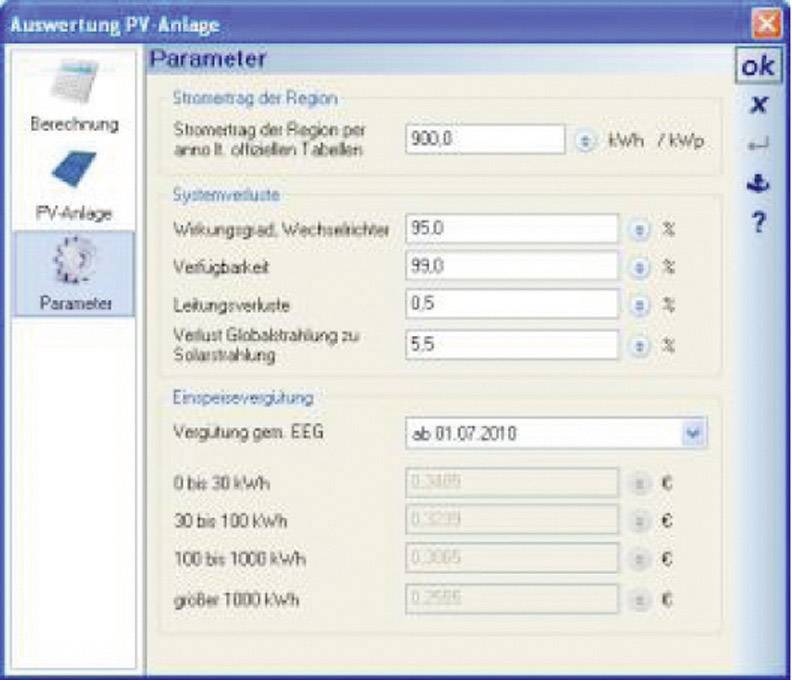Click the Berechnung label text
This screenshot has width=792, height=680.
coord(74,124)
